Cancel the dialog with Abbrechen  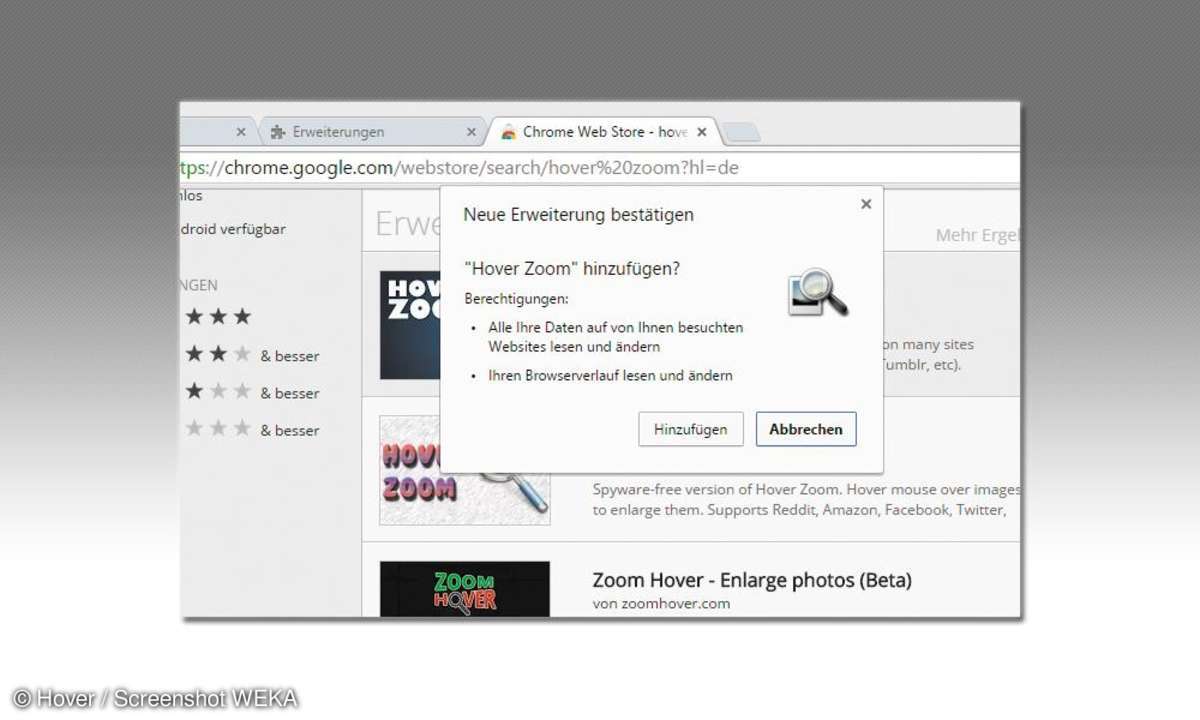[806, 429]
